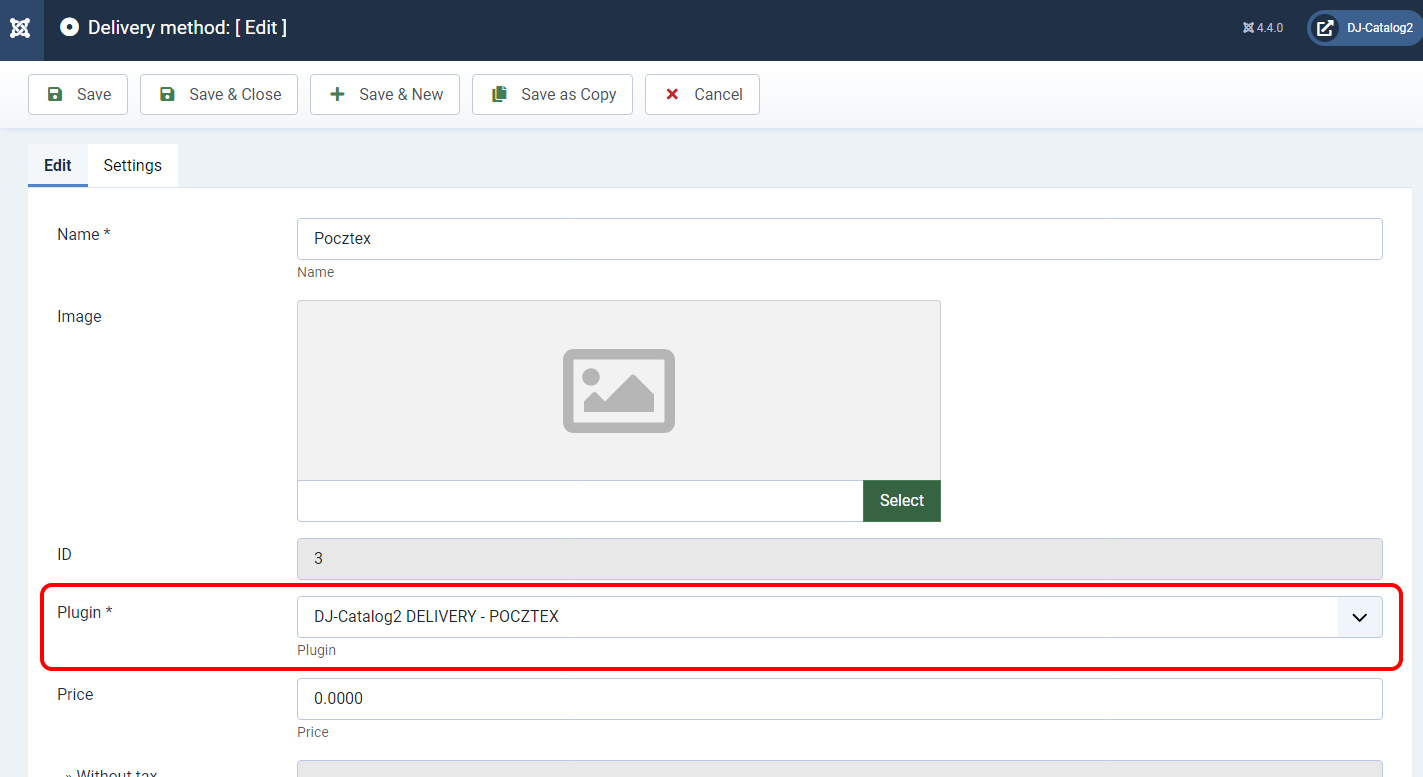Cancel editing the delivery method
The width and height of the screenshot is (1423, 777).
tap(702, 94)
